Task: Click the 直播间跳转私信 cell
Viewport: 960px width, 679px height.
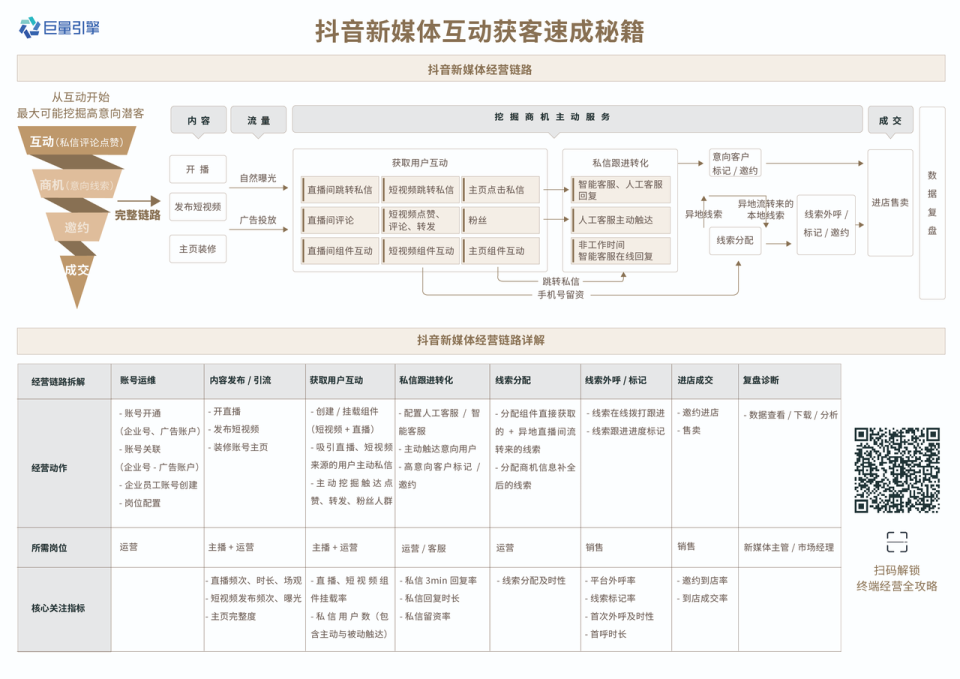Action: click(340, 190)
